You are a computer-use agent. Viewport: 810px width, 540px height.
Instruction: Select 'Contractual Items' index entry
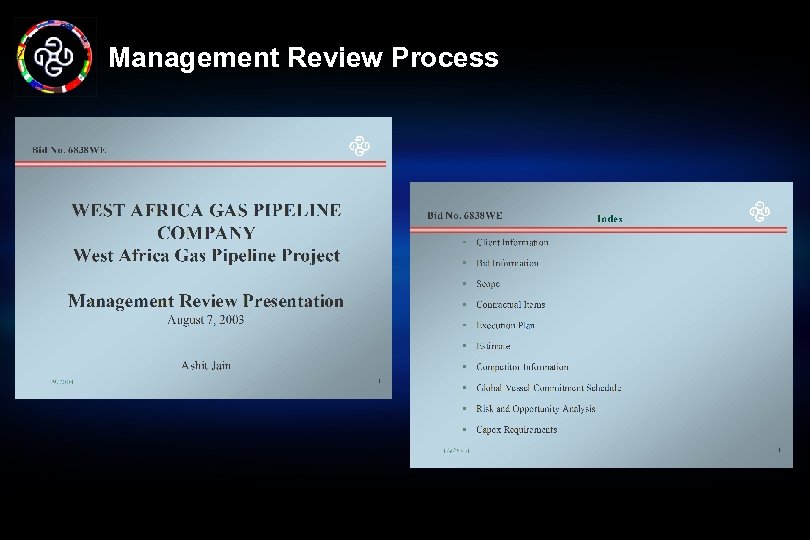tap(510, 304)
